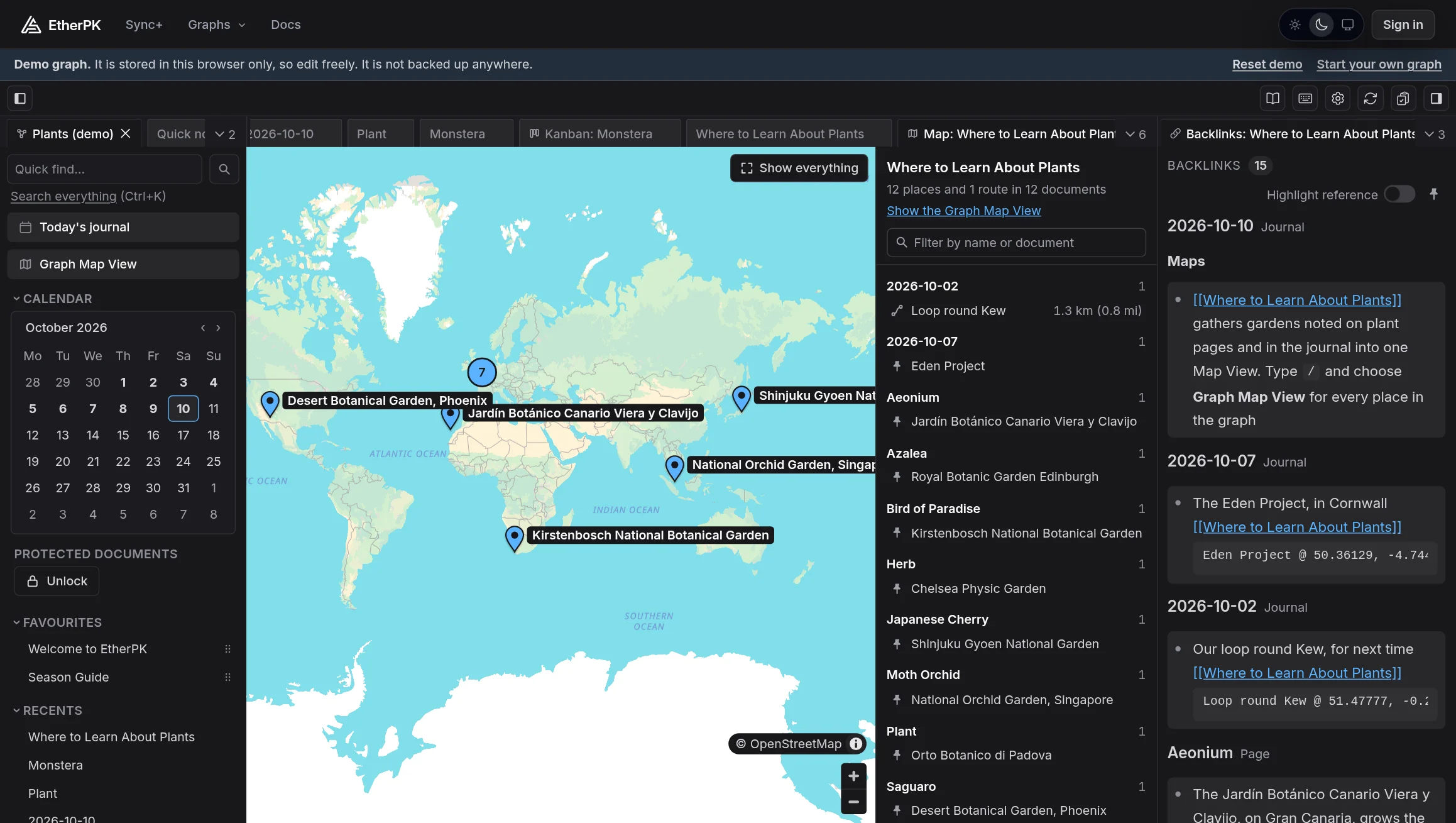Viewport: 1456px width, 823px height.
Task: Click the cluster marker showing 7
Action: (x=482, y=372)
